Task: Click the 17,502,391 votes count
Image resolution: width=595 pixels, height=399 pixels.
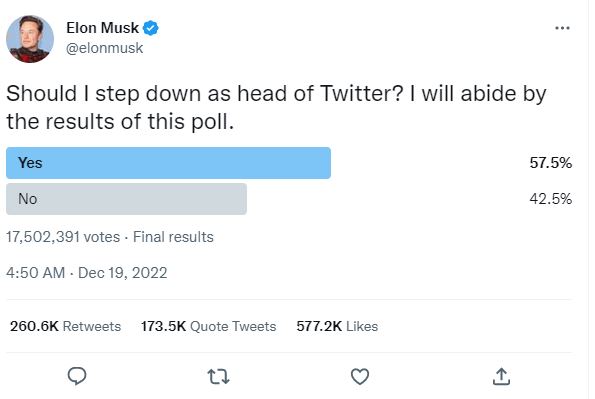Action: (x=63, y=237)
